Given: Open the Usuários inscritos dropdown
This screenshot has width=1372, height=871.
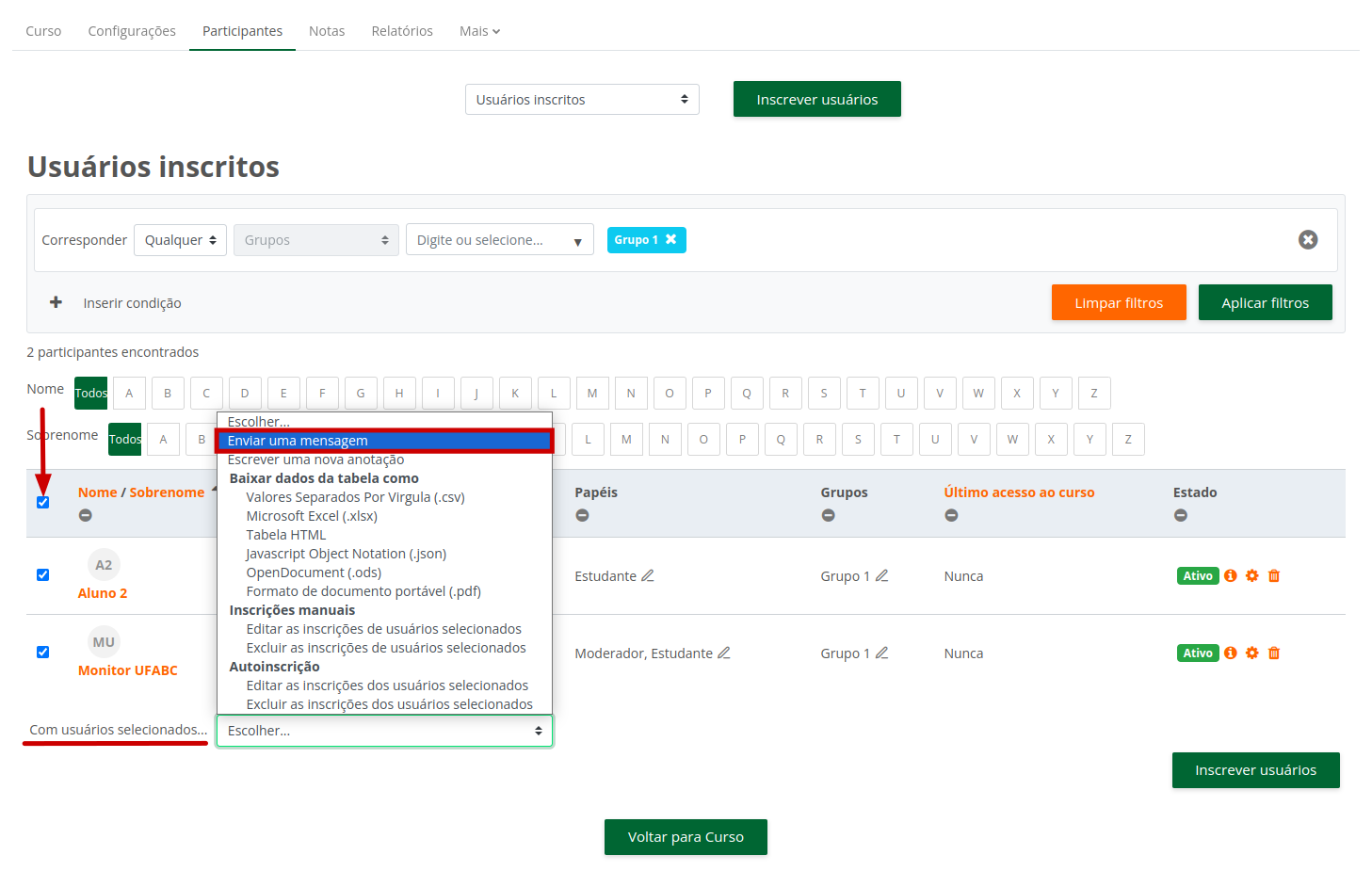Looking at the screenshot, I should point(581,100).
